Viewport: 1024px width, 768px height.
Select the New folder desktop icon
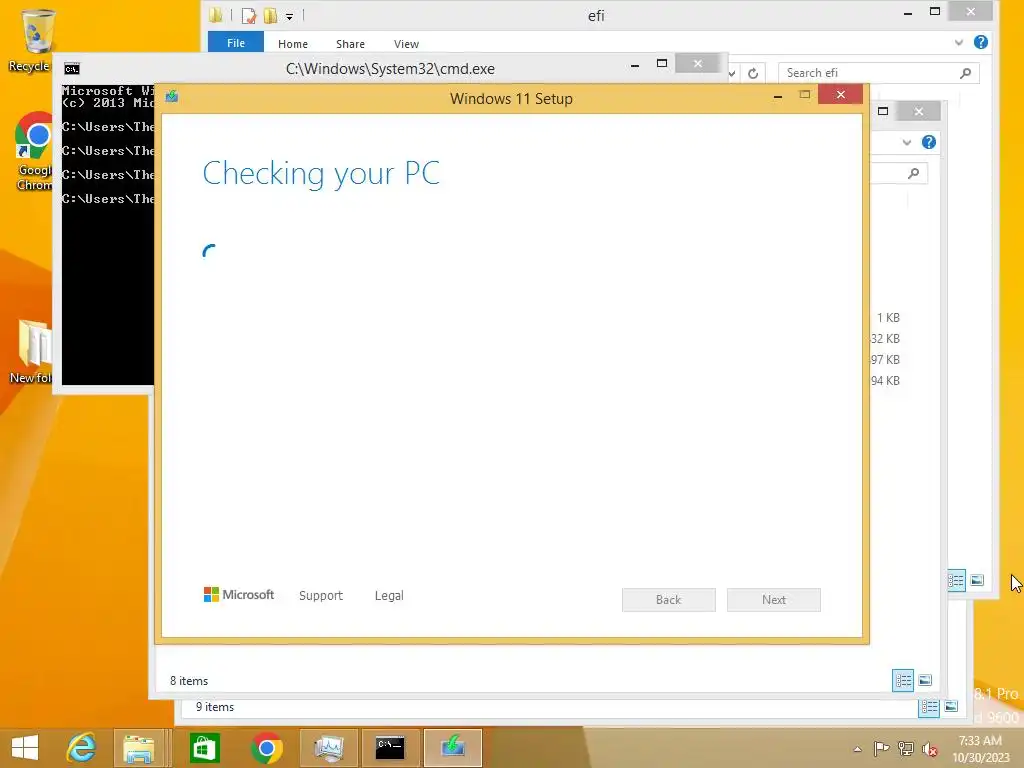pyautogui.click(x=31, y=351)
